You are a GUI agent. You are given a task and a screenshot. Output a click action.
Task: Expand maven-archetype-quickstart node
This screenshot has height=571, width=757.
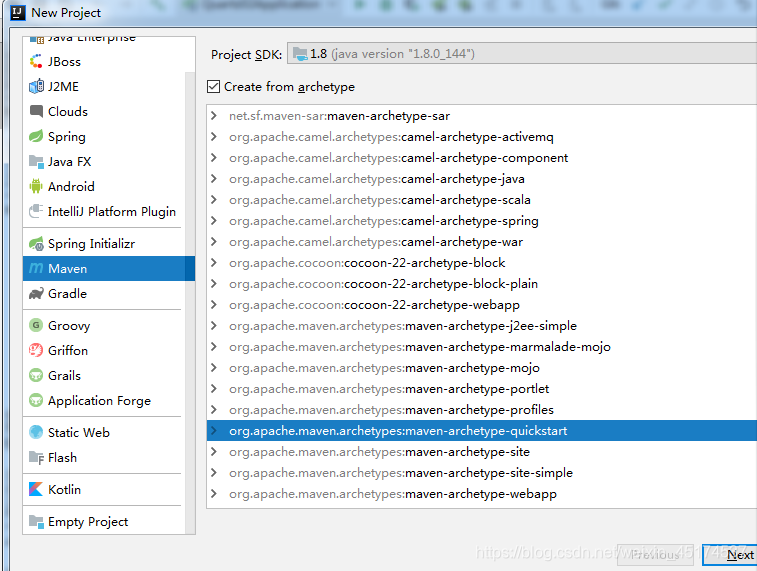(x=214, y=431)
